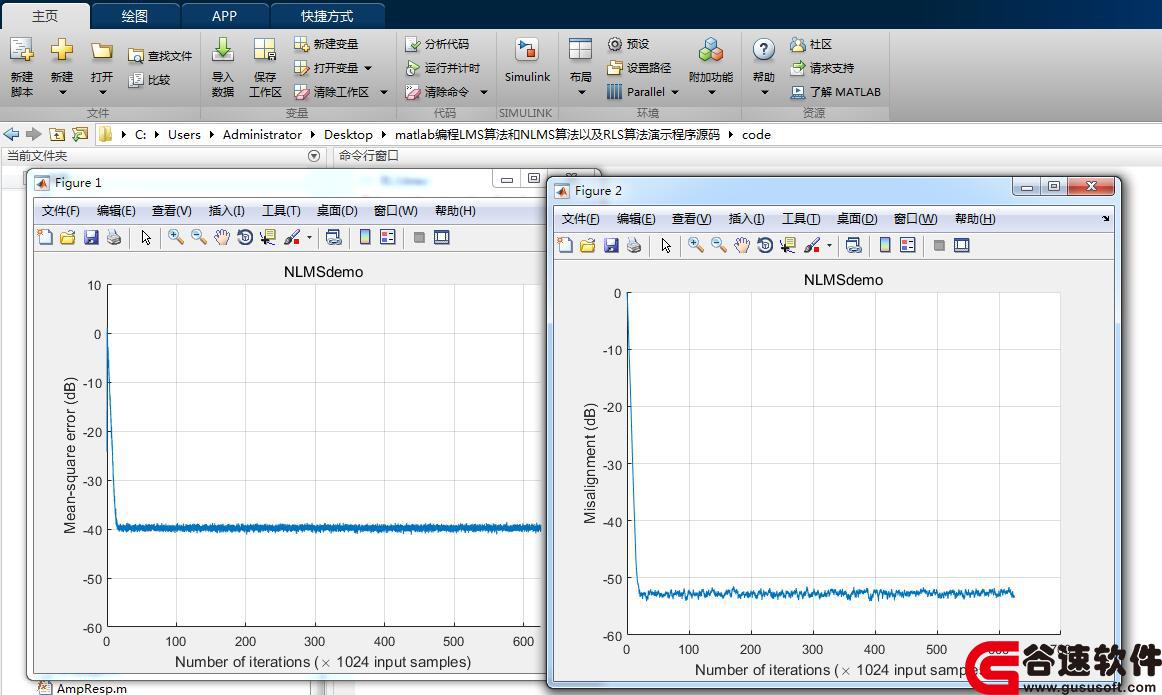Image resolution: width=1162 pixels, height=695 pixels.
Task: Toggle Zoom Out tool in Figure 1
Action: point(199,237)
